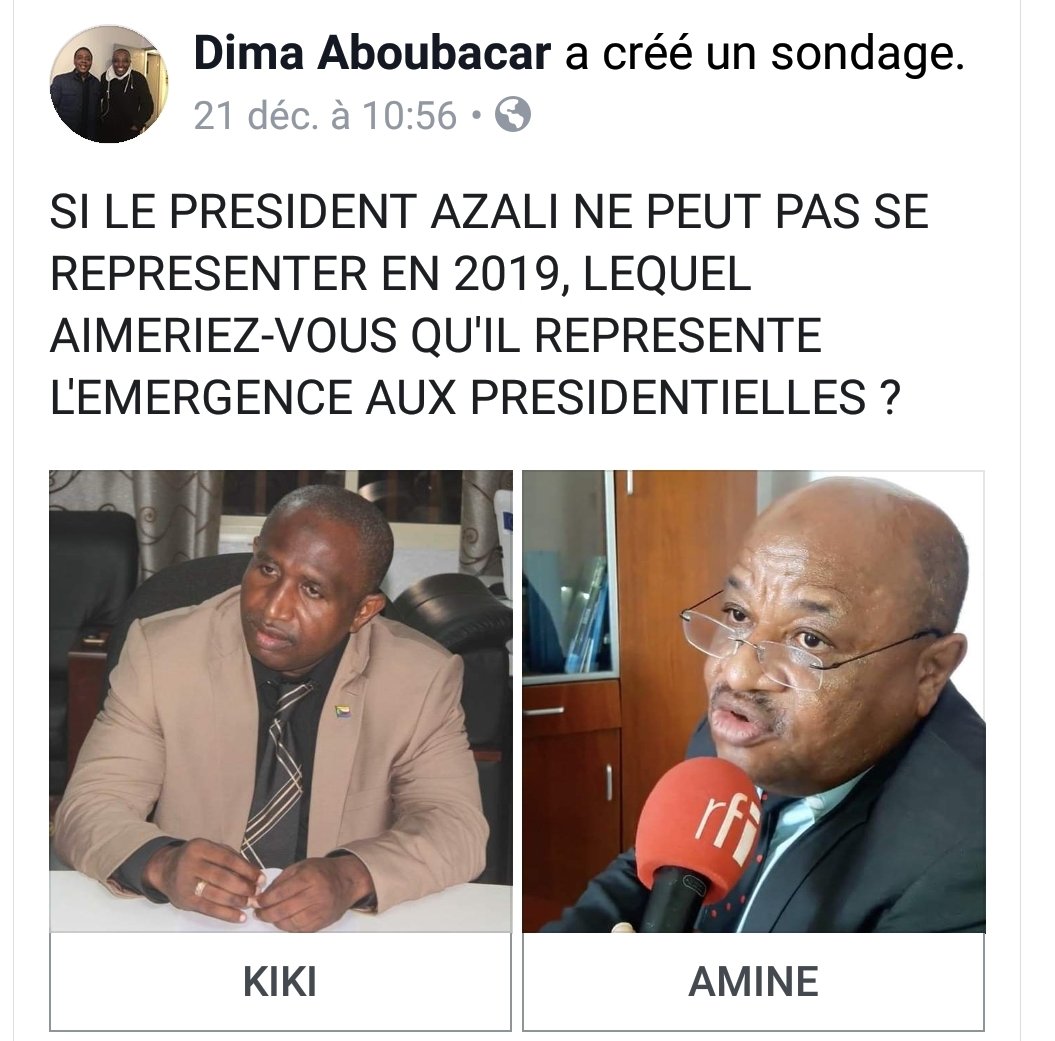Open the 21 déc. à 10:56 timestamp
The image size is (1055, 1041).
(x=326, y=116)
